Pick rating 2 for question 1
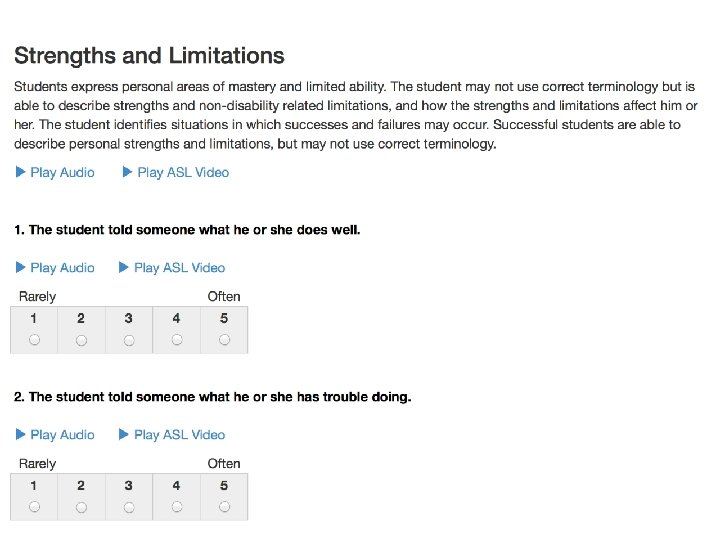This screenshot has width=720, height=540. [81, 340]
